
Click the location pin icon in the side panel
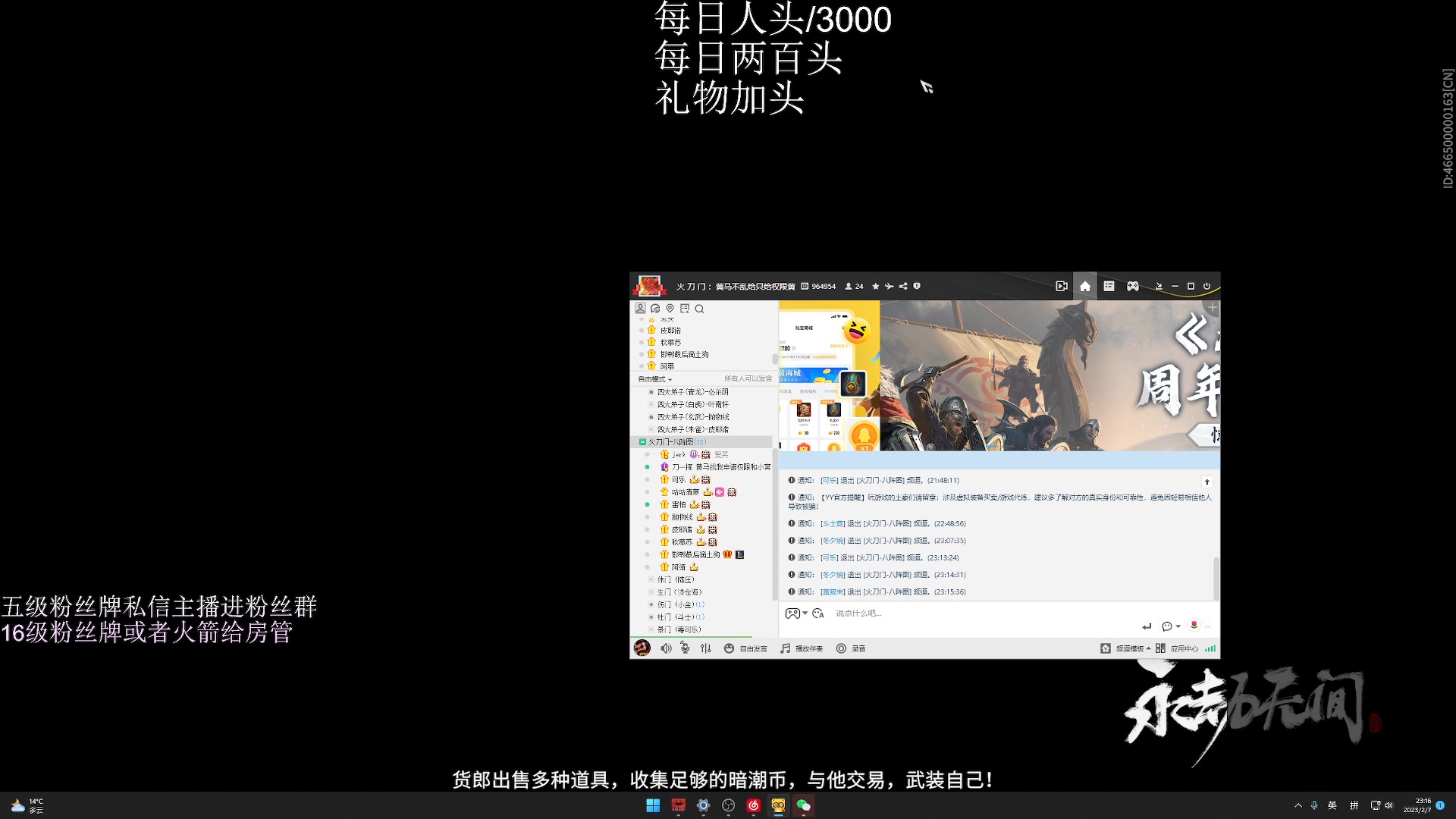pyautogui.click(x=670, y=309)
